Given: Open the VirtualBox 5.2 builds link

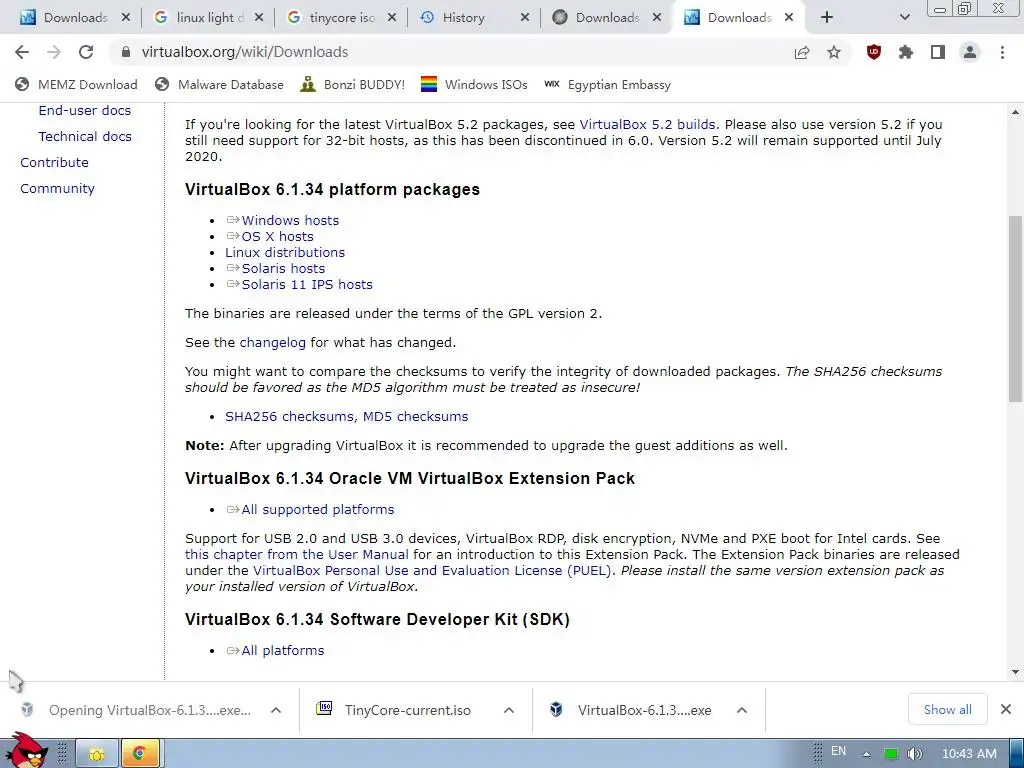Looking at the screenshot, I should click(x=647, y=125).
